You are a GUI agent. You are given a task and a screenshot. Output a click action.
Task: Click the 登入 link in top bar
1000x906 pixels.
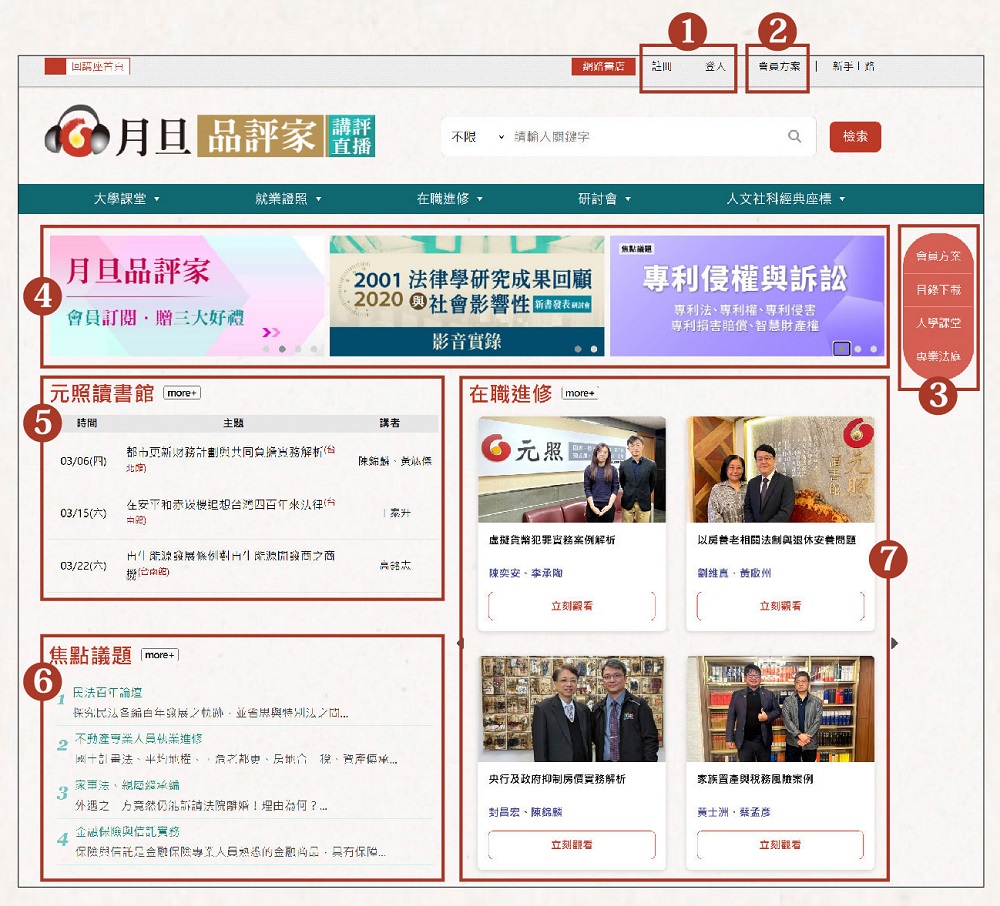(x=715, y=66)
